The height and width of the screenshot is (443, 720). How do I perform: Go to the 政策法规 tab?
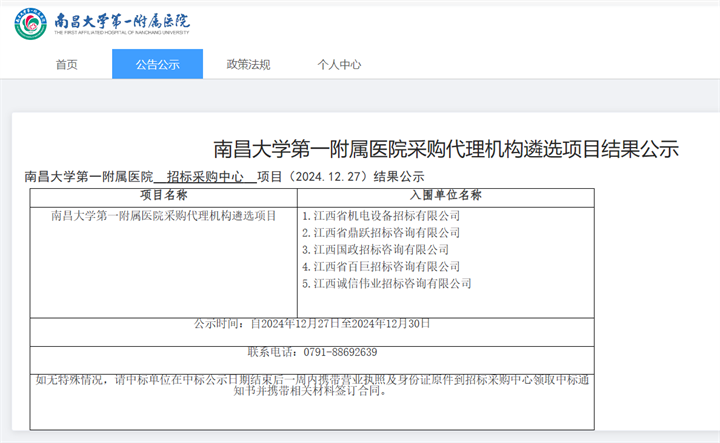[248, 64]
